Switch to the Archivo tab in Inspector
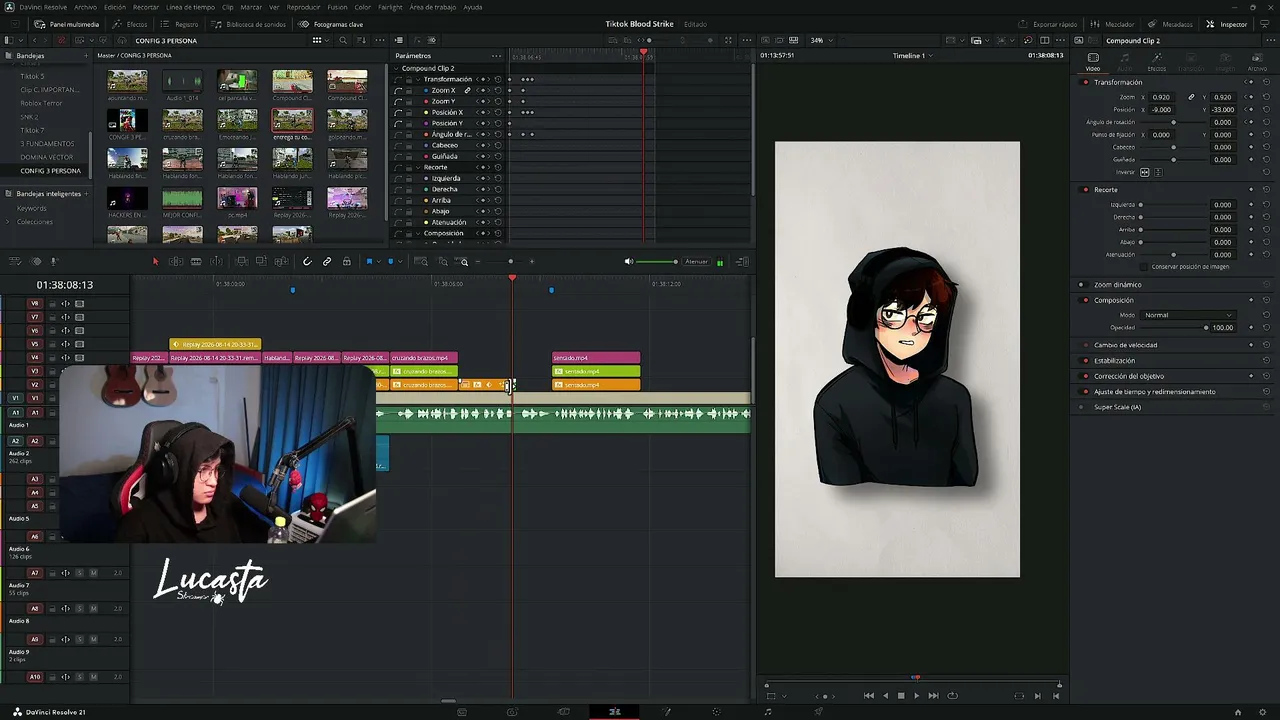 point(1256,62)
